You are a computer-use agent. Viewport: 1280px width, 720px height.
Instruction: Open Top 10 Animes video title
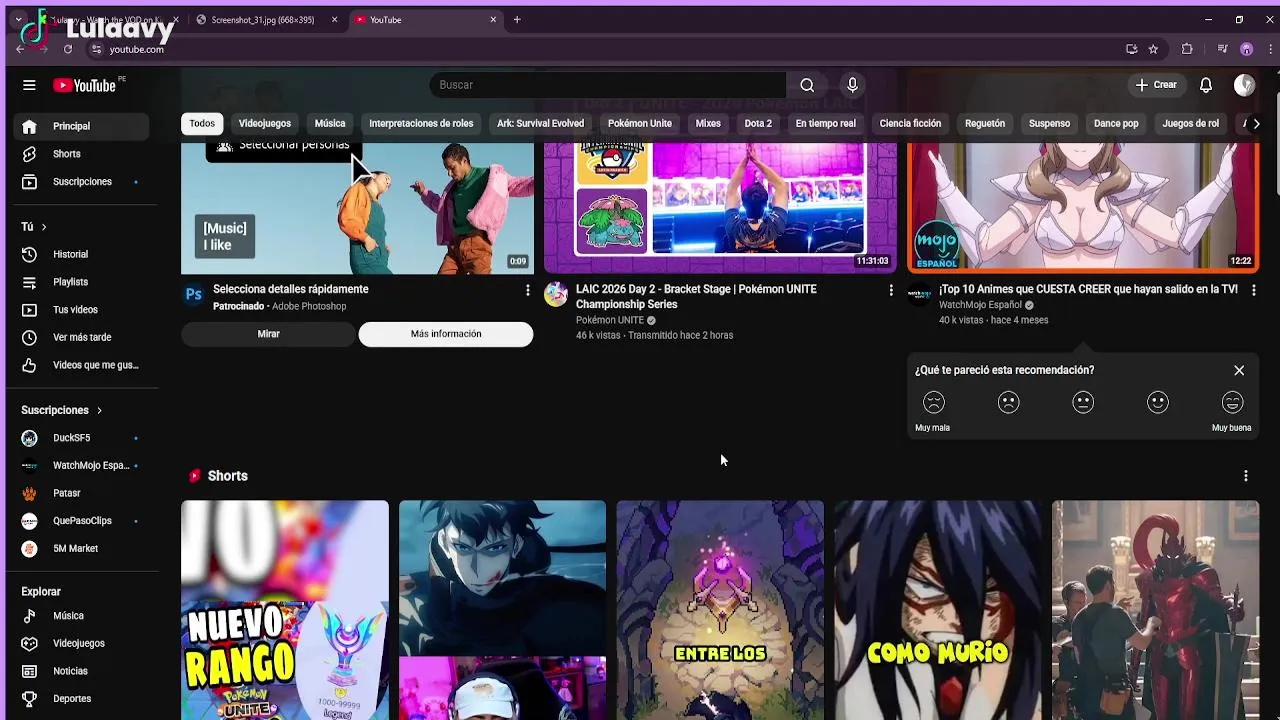(1088, 289)
